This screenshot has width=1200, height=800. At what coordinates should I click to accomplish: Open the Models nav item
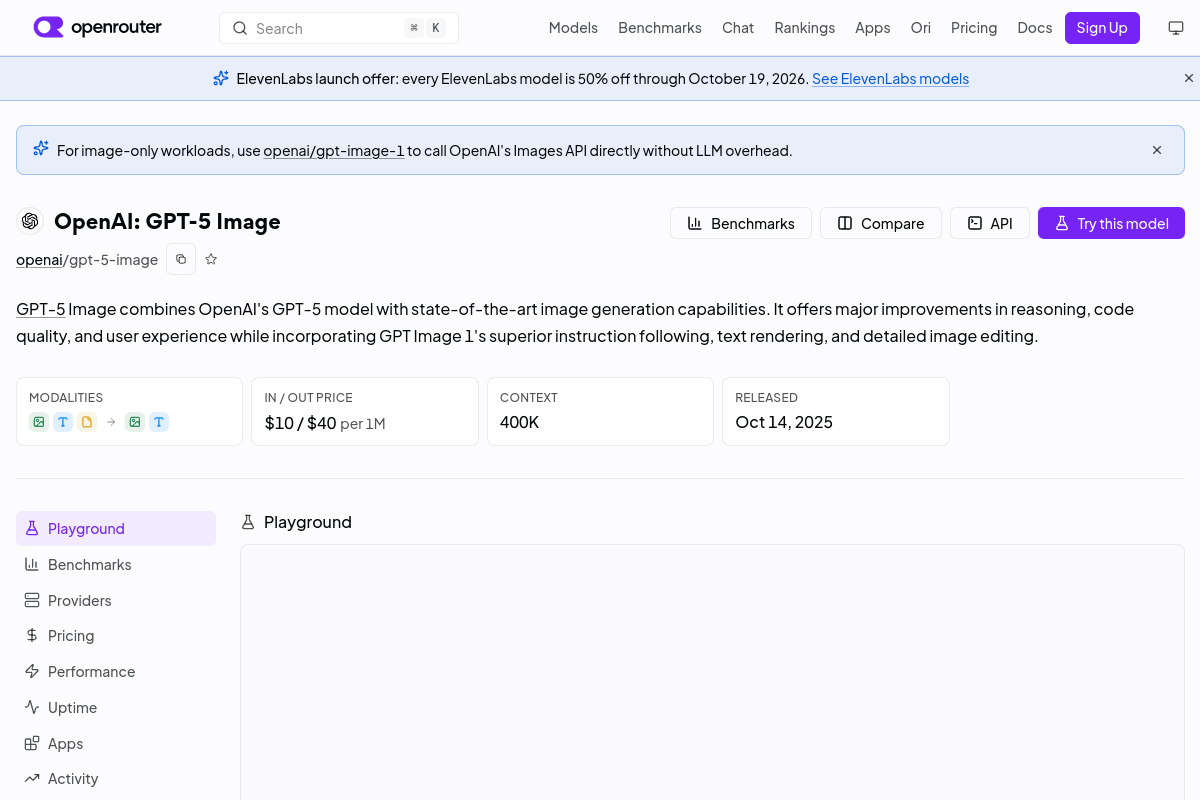[x=573, y=28]
